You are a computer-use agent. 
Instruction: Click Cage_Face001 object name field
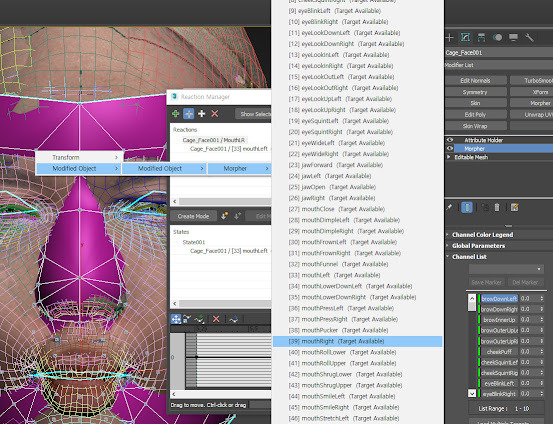click(499, 53)
